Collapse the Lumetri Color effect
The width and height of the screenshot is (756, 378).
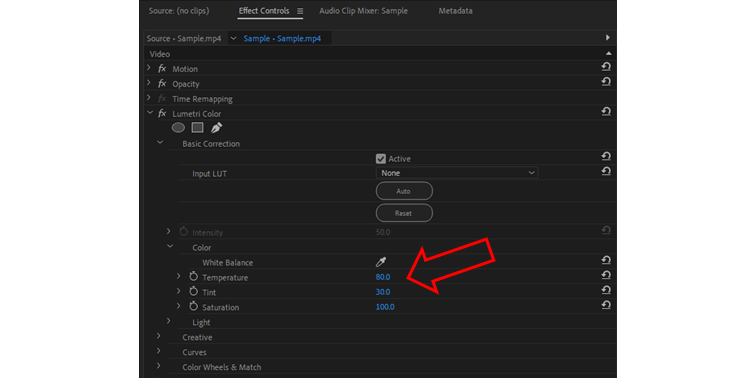(x=149, y=113)
